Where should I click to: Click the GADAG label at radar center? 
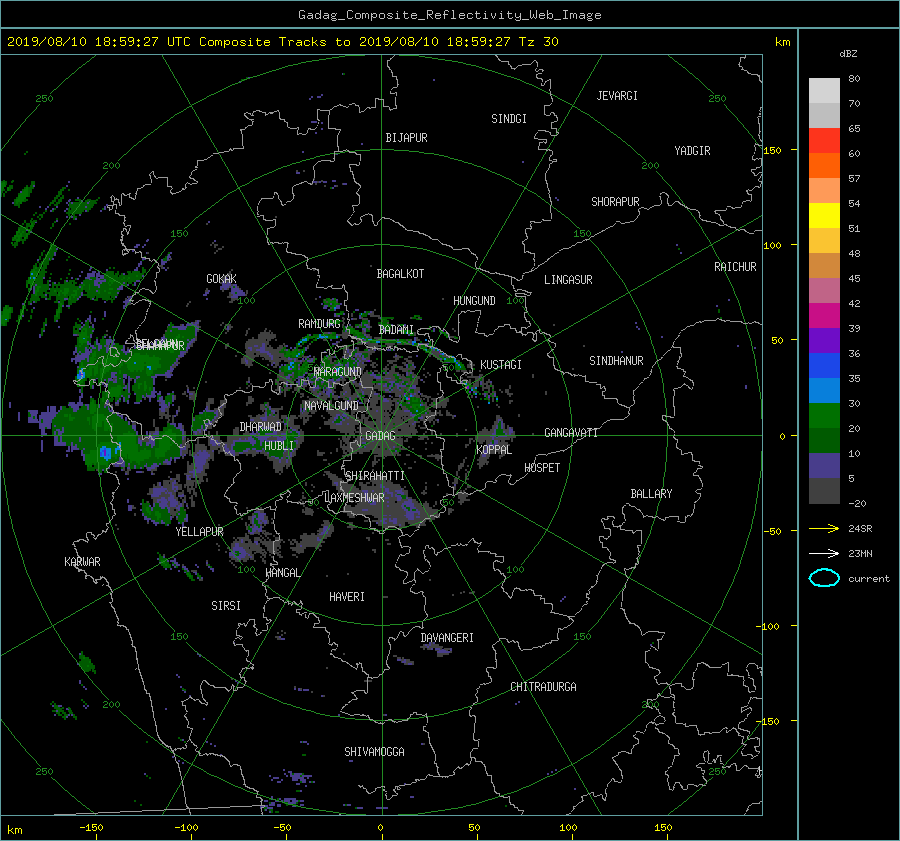380,436
